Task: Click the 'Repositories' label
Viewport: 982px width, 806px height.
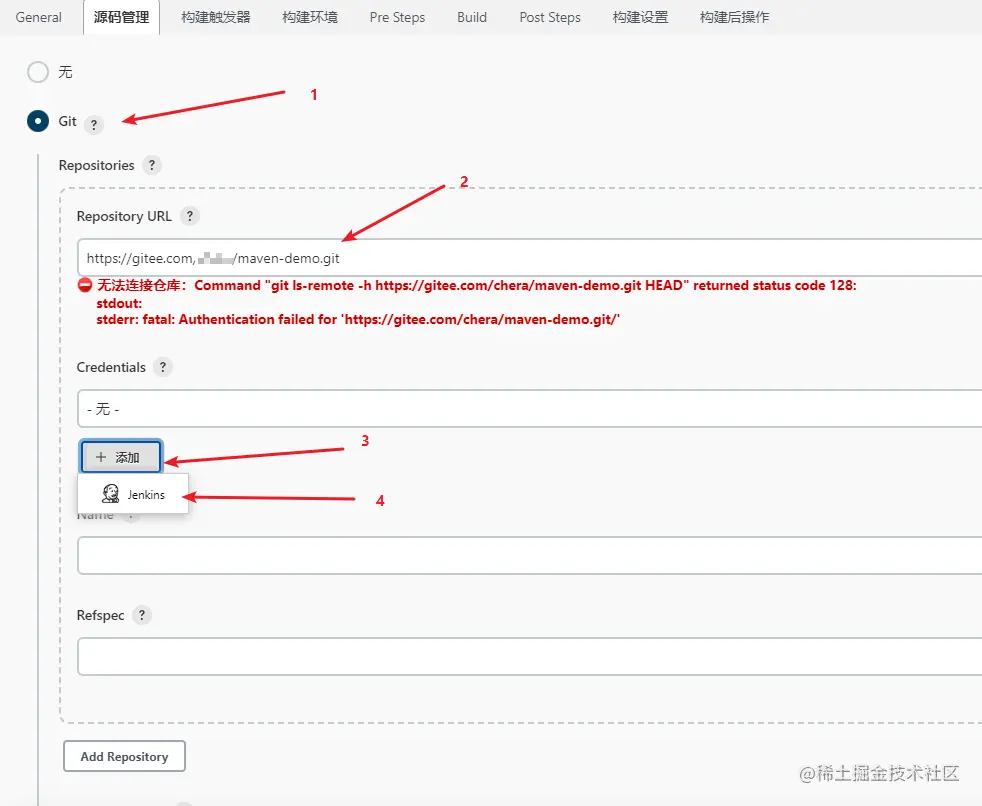Action: tap(96, 165)
